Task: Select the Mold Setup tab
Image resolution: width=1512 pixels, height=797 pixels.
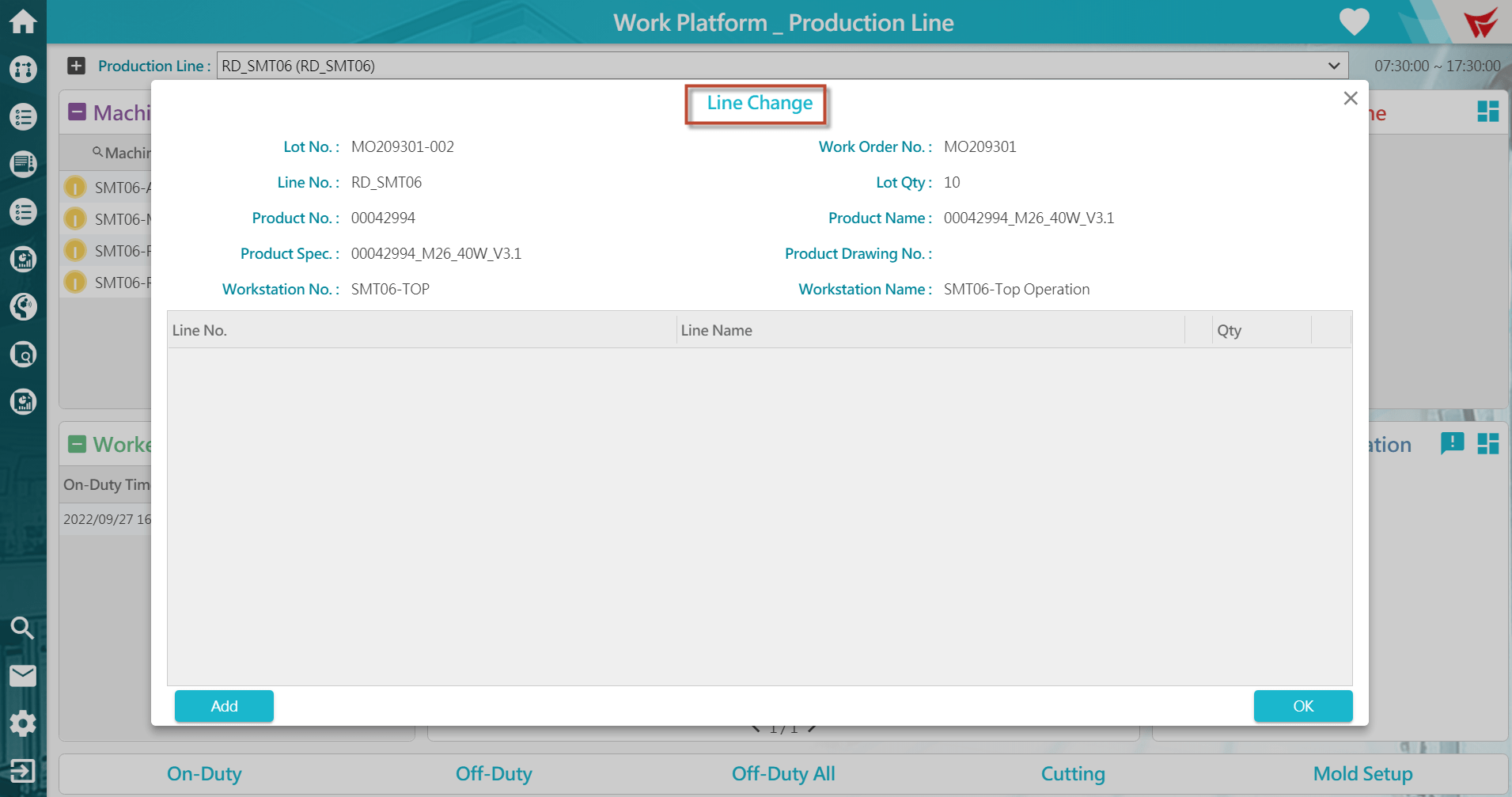Action: (1362, 774)
